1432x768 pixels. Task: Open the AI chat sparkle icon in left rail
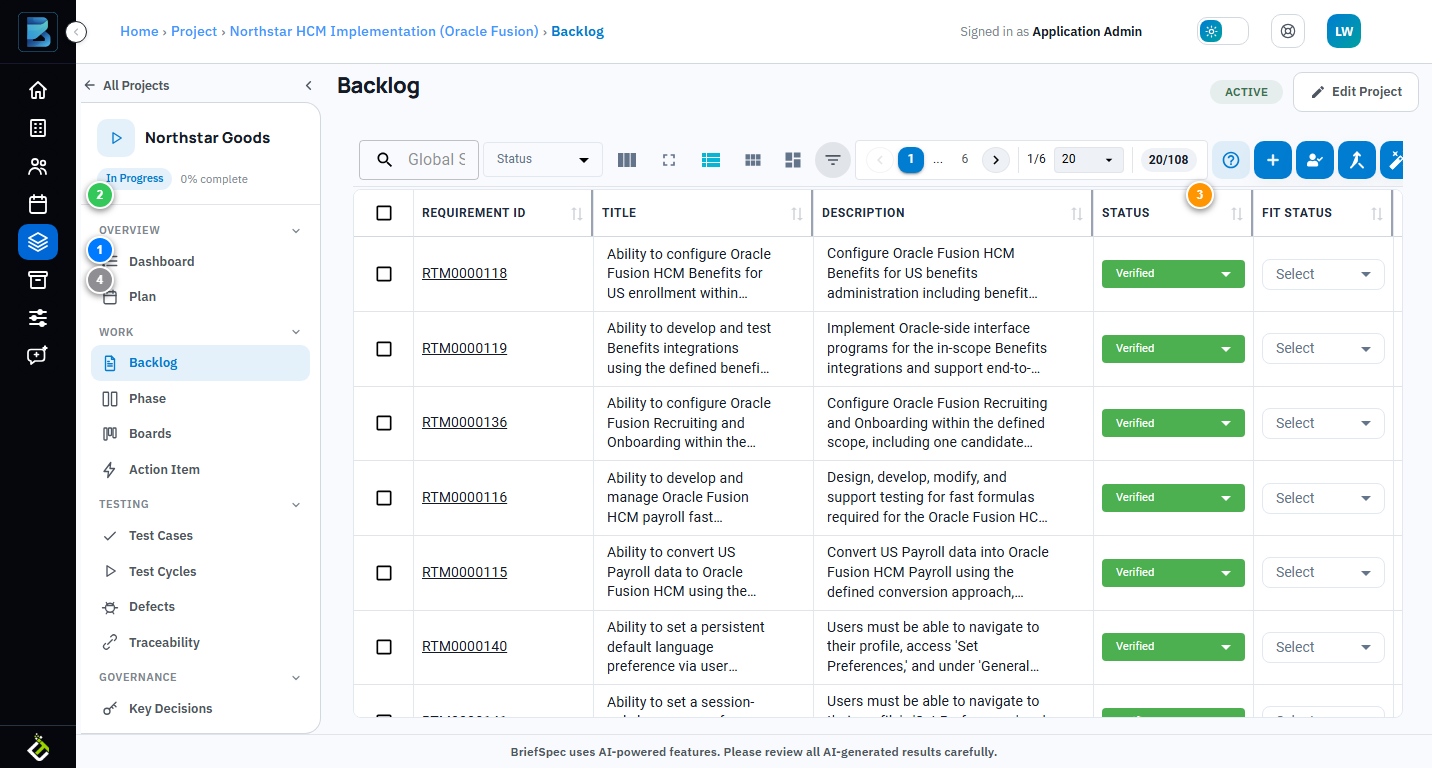point(38,356)
